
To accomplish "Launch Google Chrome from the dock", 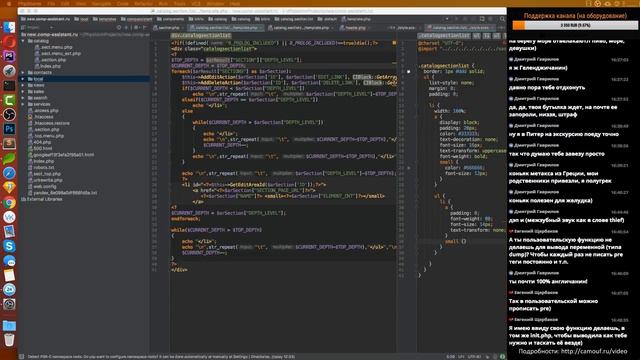I will click(9, 202).
